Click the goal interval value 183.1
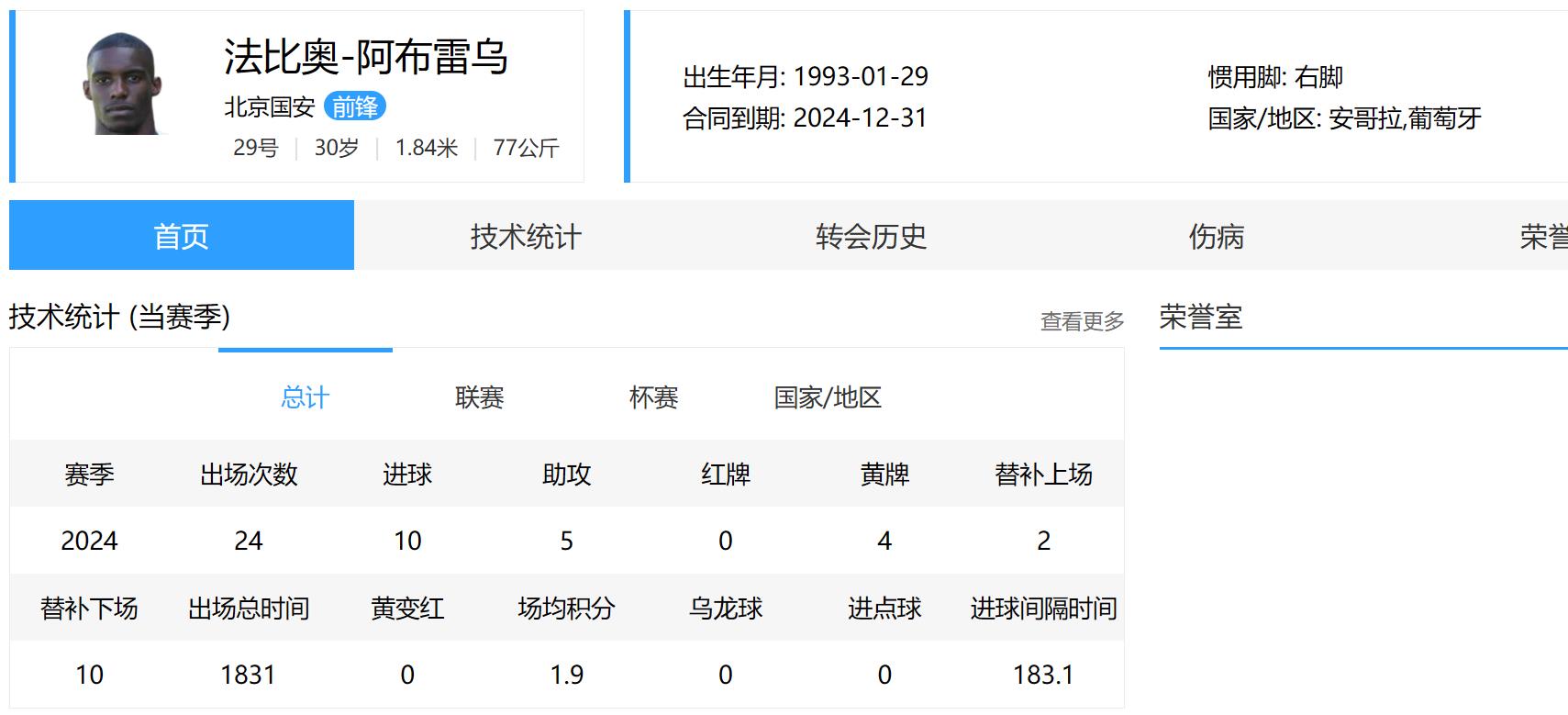This screenshot has width=1568, height=715. [1043, 675]
